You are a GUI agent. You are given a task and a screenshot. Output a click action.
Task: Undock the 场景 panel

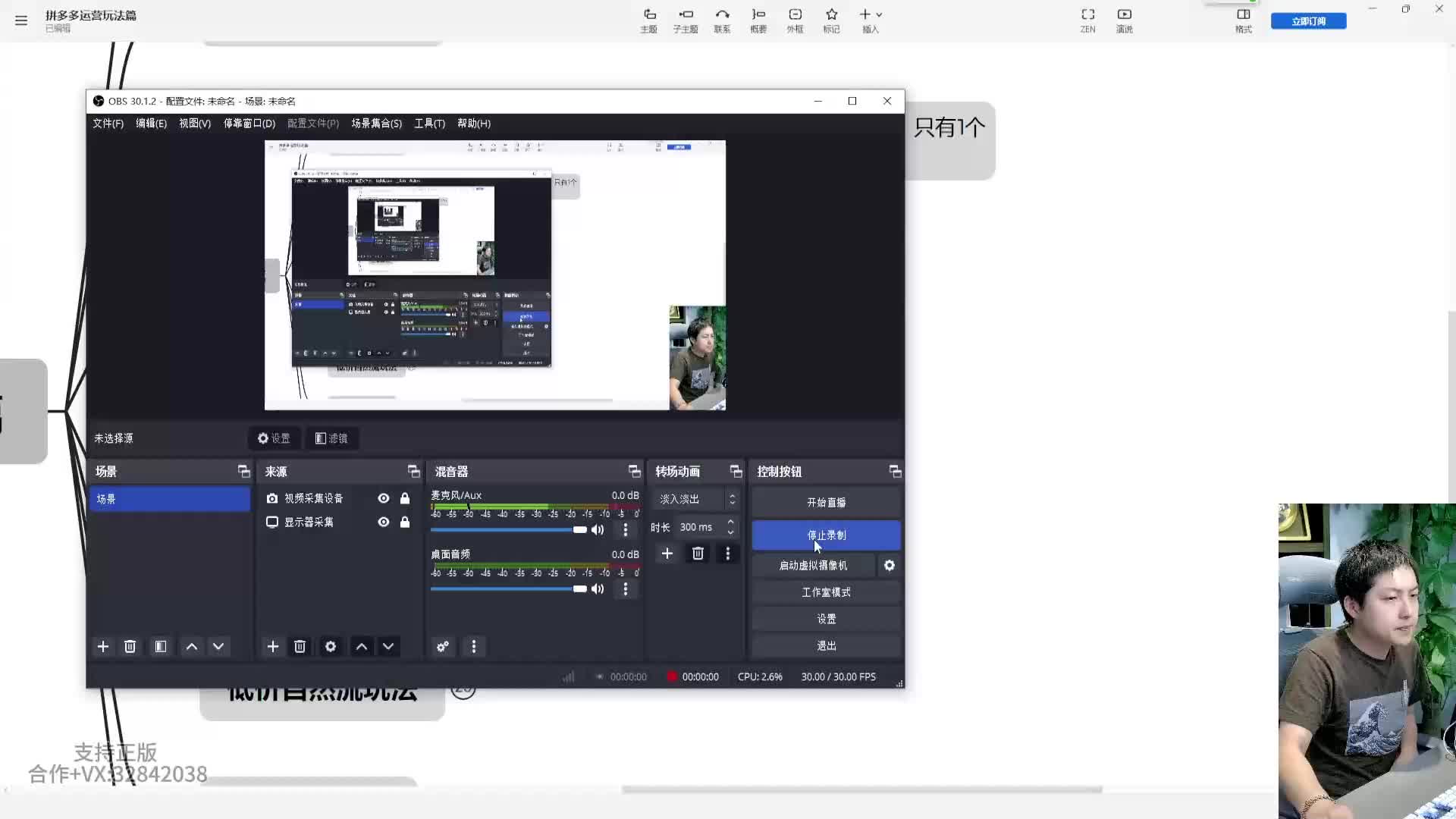point(243,472)
